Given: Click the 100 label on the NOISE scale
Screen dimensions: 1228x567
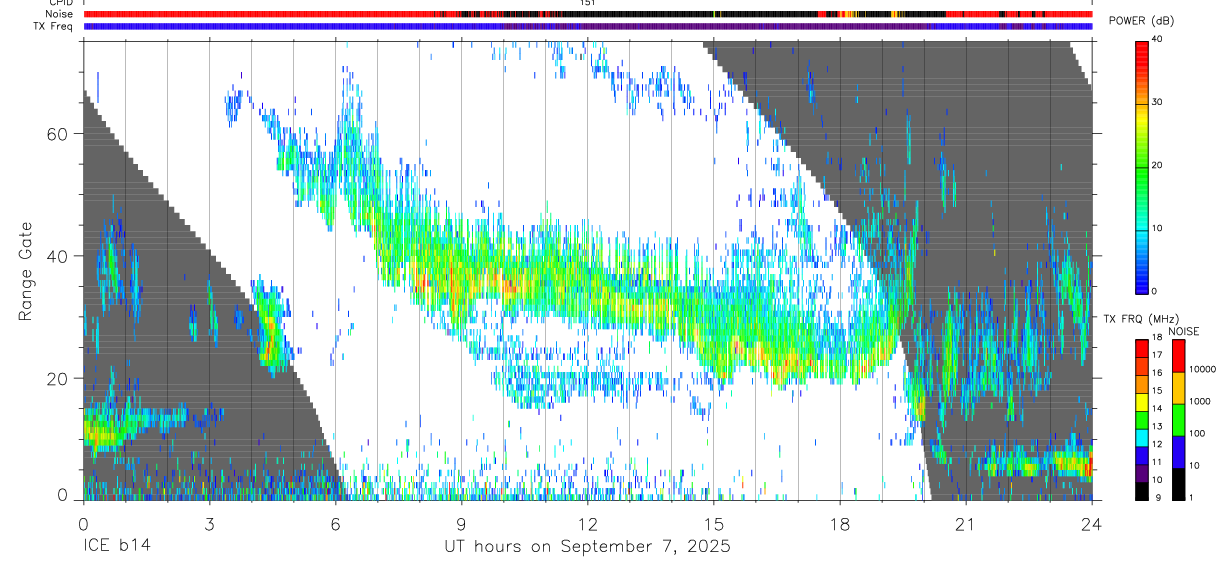Looking at the screenshot, I should tap(1197, 433).
